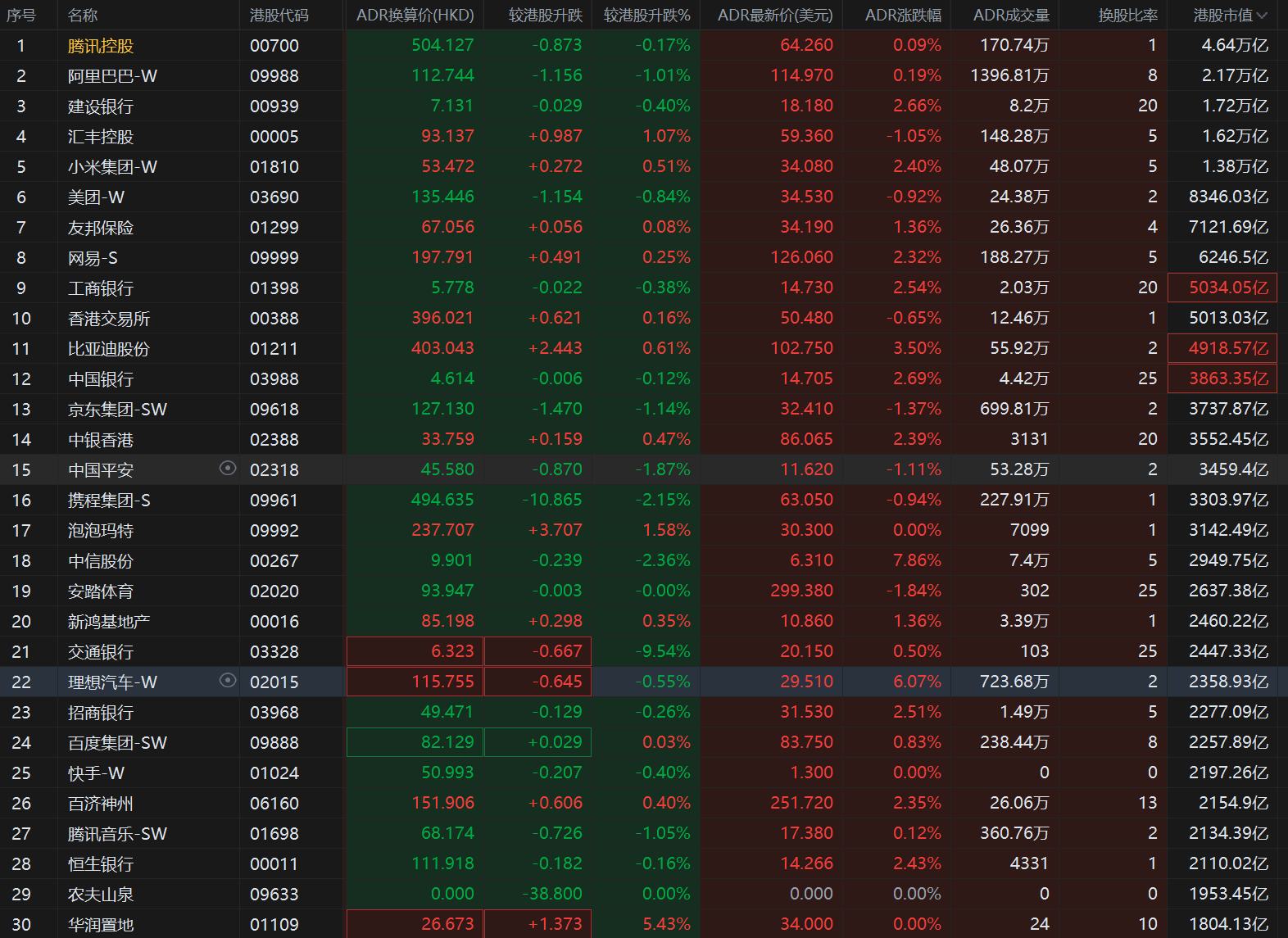
Task: Sort by ADR成交量 column header
Action: coord(1011,15)
